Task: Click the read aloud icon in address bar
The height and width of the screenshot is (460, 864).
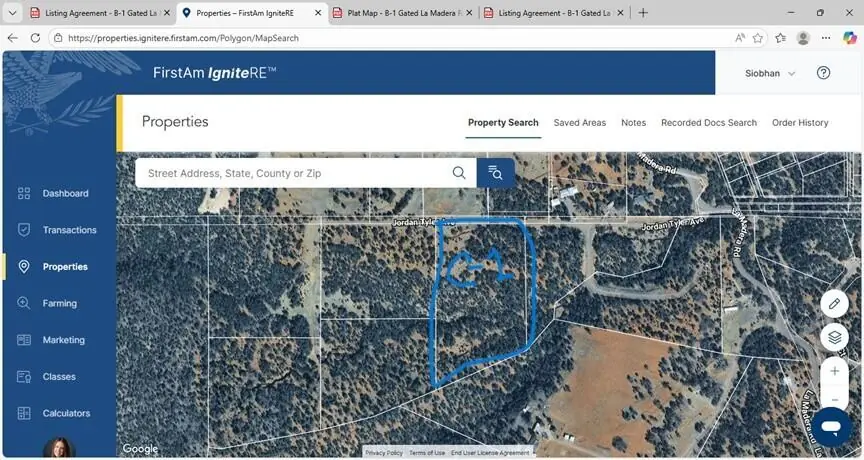Action: pyautogui.click(x=740, y=38)
